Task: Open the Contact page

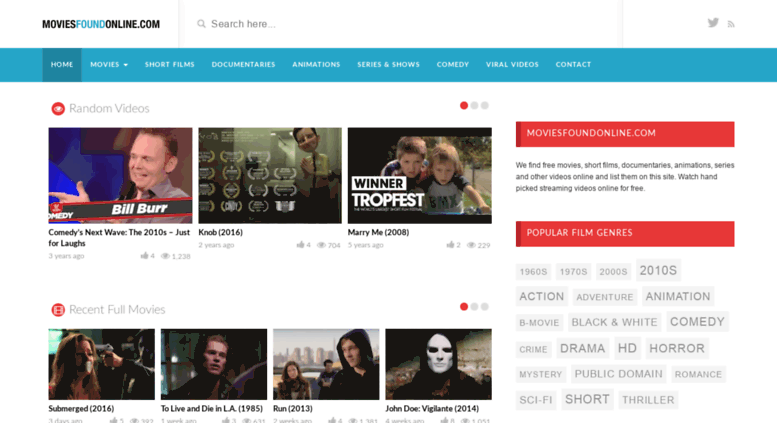Action: (x=573, y=65)
